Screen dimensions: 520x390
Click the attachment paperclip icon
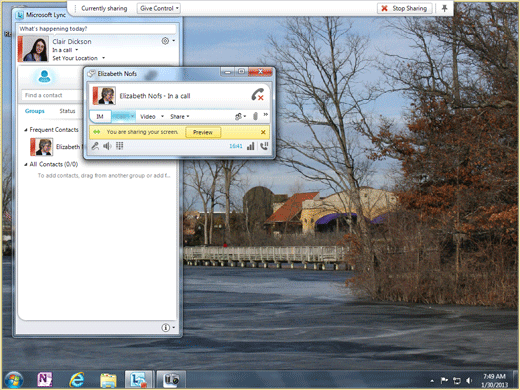(x=255, y=116)
